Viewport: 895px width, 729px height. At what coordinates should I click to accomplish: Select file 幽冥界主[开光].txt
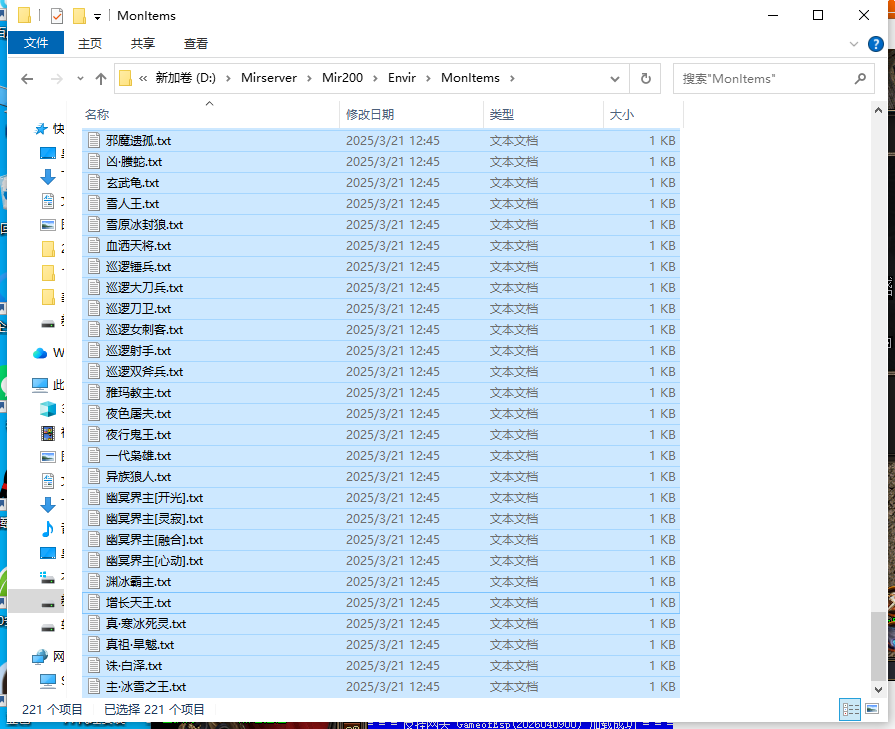(x=381, y=498)
